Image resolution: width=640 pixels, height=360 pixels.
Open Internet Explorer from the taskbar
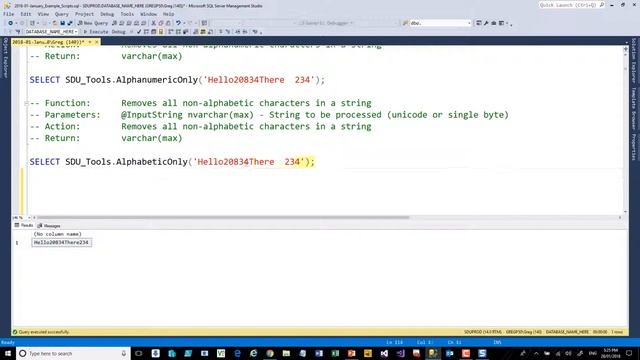tap(253, 353)
